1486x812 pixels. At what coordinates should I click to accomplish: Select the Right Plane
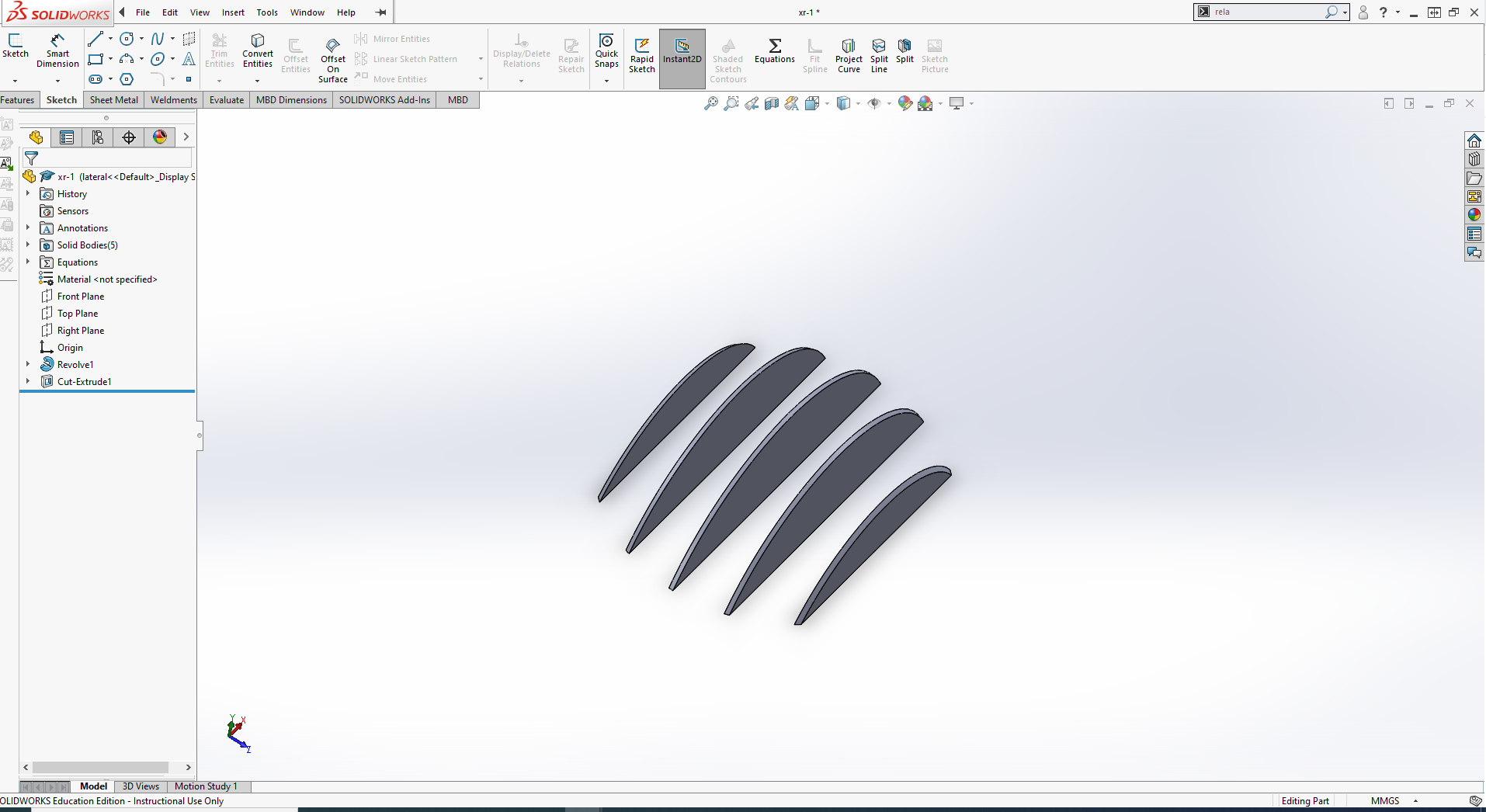80,331
